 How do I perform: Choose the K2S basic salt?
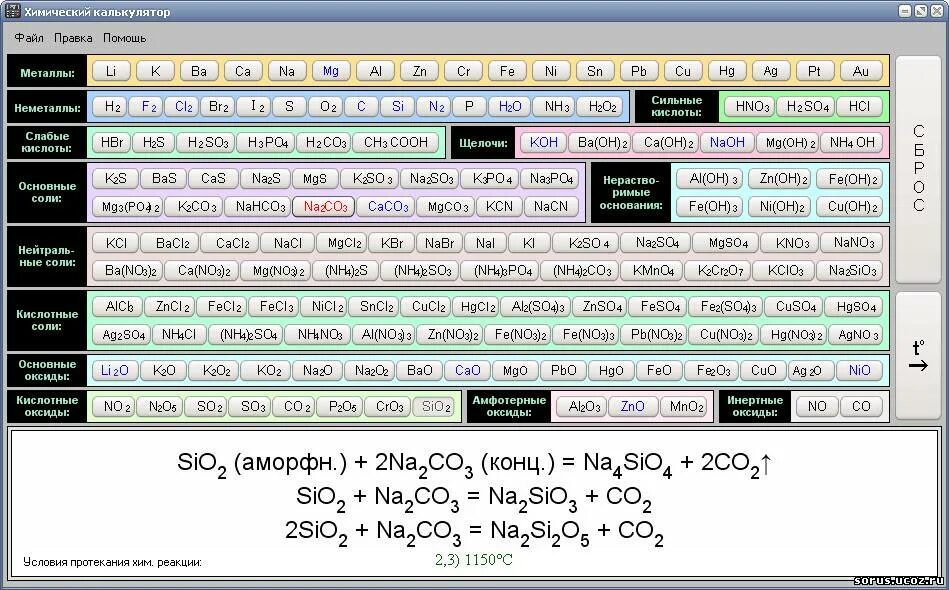click(x=116, y=179)
